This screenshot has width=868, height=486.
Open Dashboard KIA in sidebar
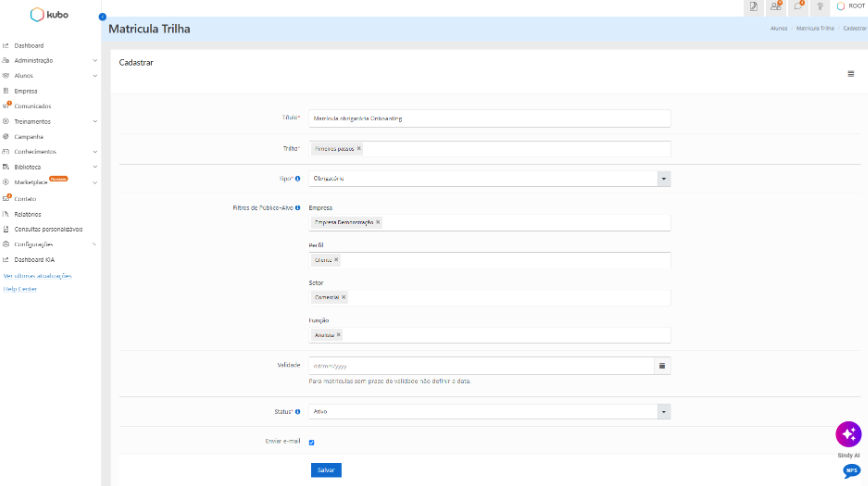pos(34,260)
